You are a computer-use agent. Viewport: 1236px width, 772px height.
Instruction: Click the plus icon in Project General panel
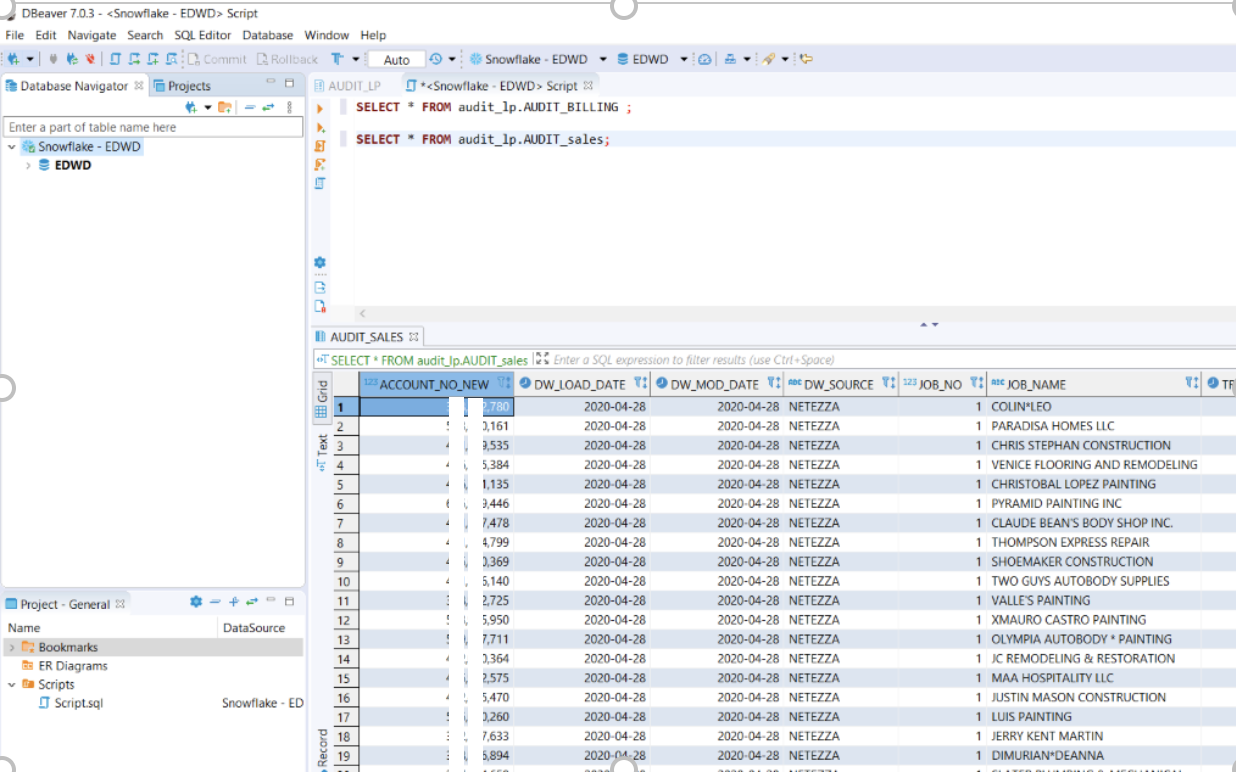click(x=233, y=602)
